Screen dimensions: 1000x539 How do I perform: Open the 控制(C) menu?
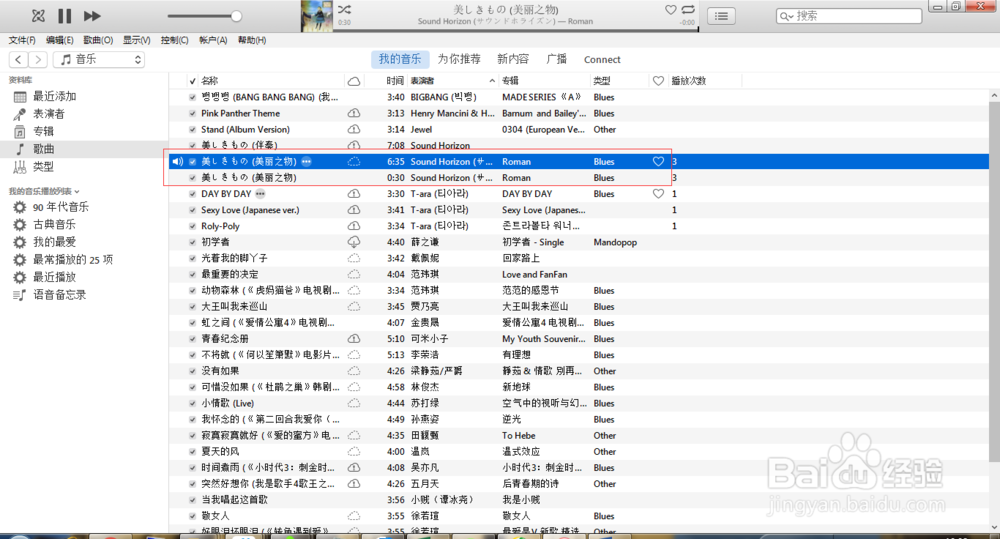click(x=175, y=40)
